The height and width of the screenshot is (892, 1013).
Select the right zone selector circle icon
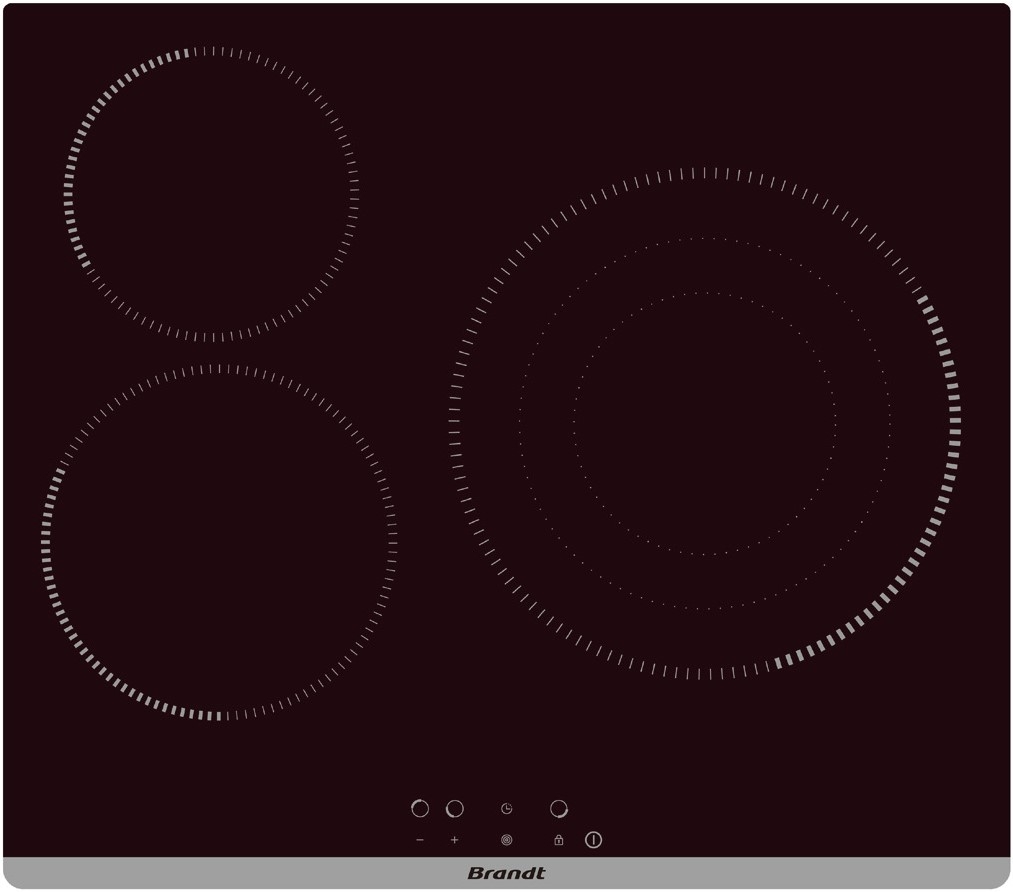[x=558, y=808]
